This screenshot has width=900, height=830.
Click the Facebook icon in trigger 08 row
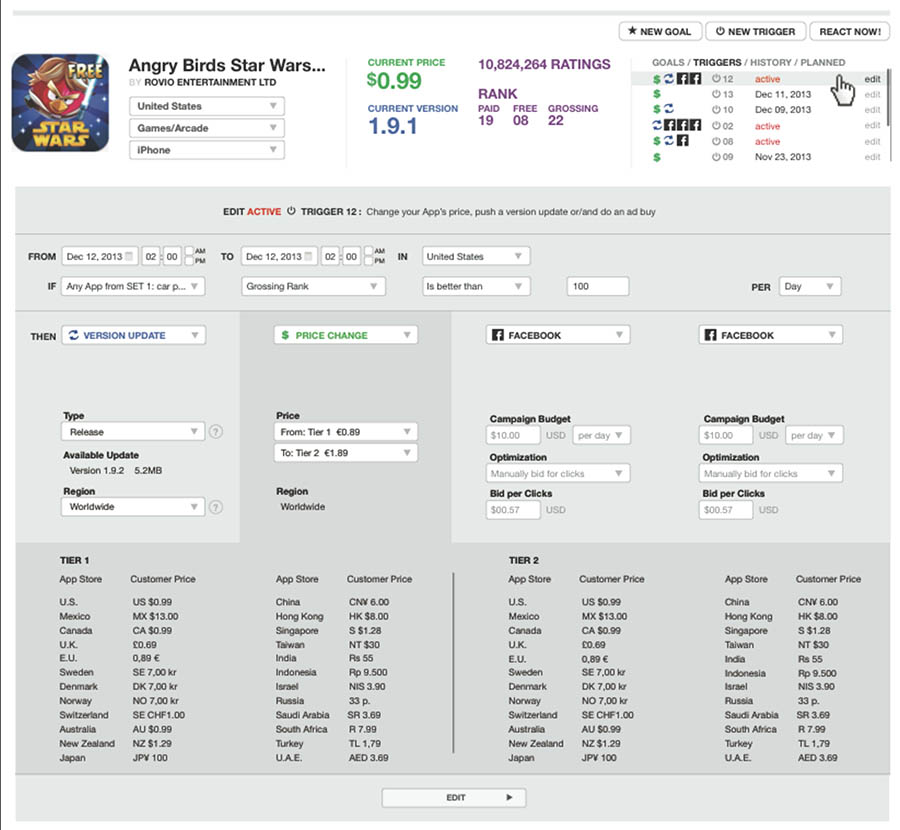click(683, 141)
